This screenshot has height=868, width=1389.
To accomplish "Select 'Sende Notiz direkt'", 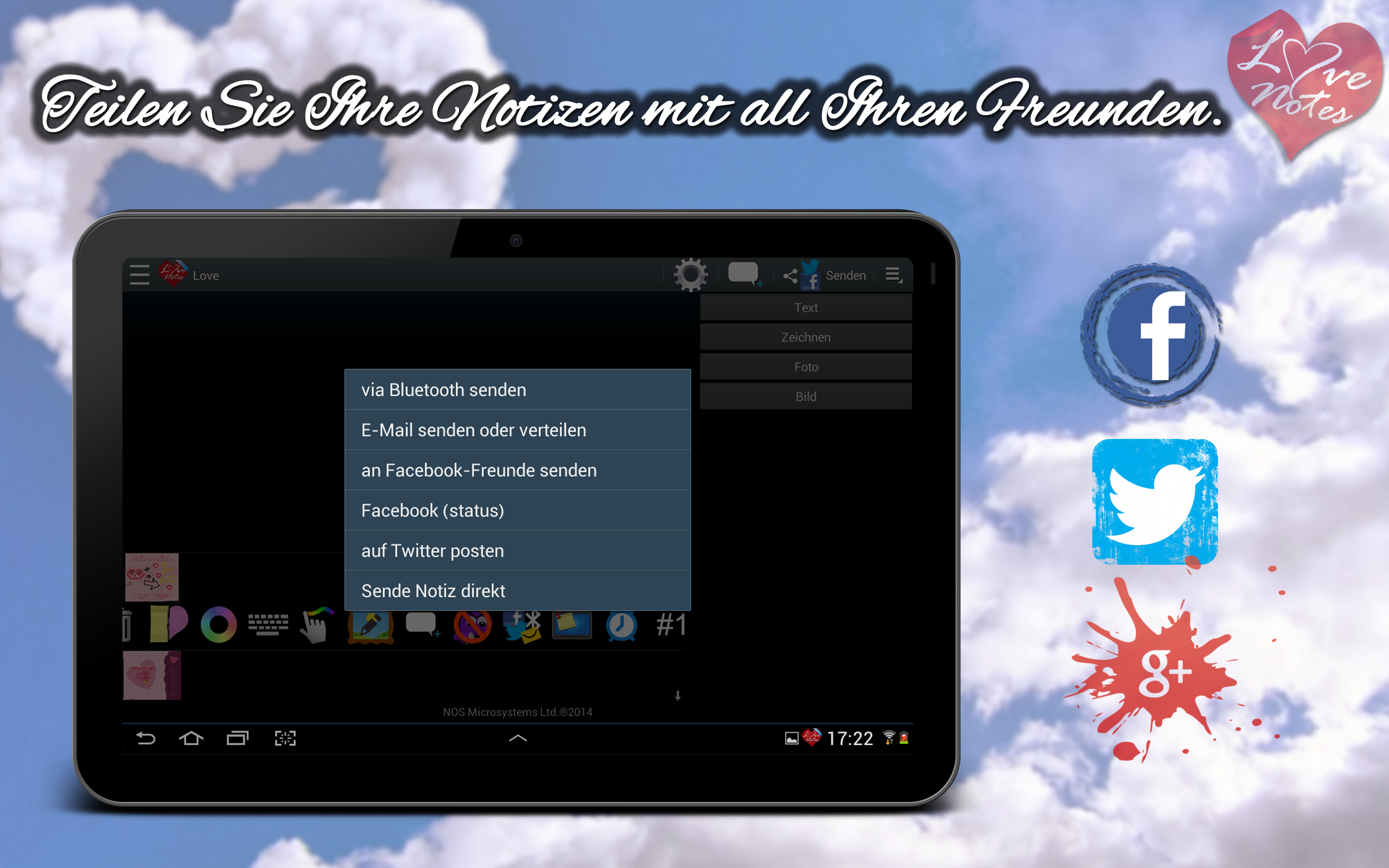I will 517,591.
